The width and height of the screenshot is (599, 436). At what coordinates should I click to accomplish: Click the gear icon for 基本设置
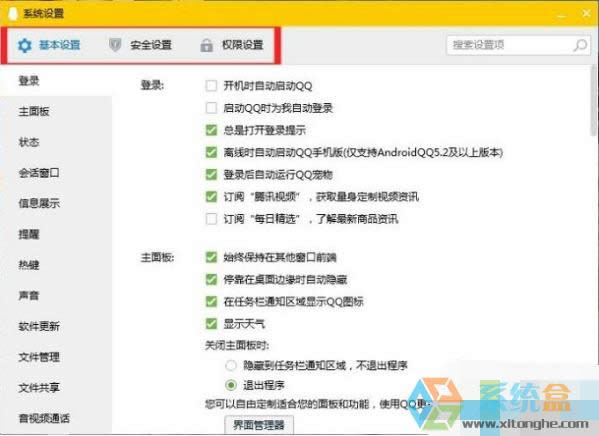25,45
